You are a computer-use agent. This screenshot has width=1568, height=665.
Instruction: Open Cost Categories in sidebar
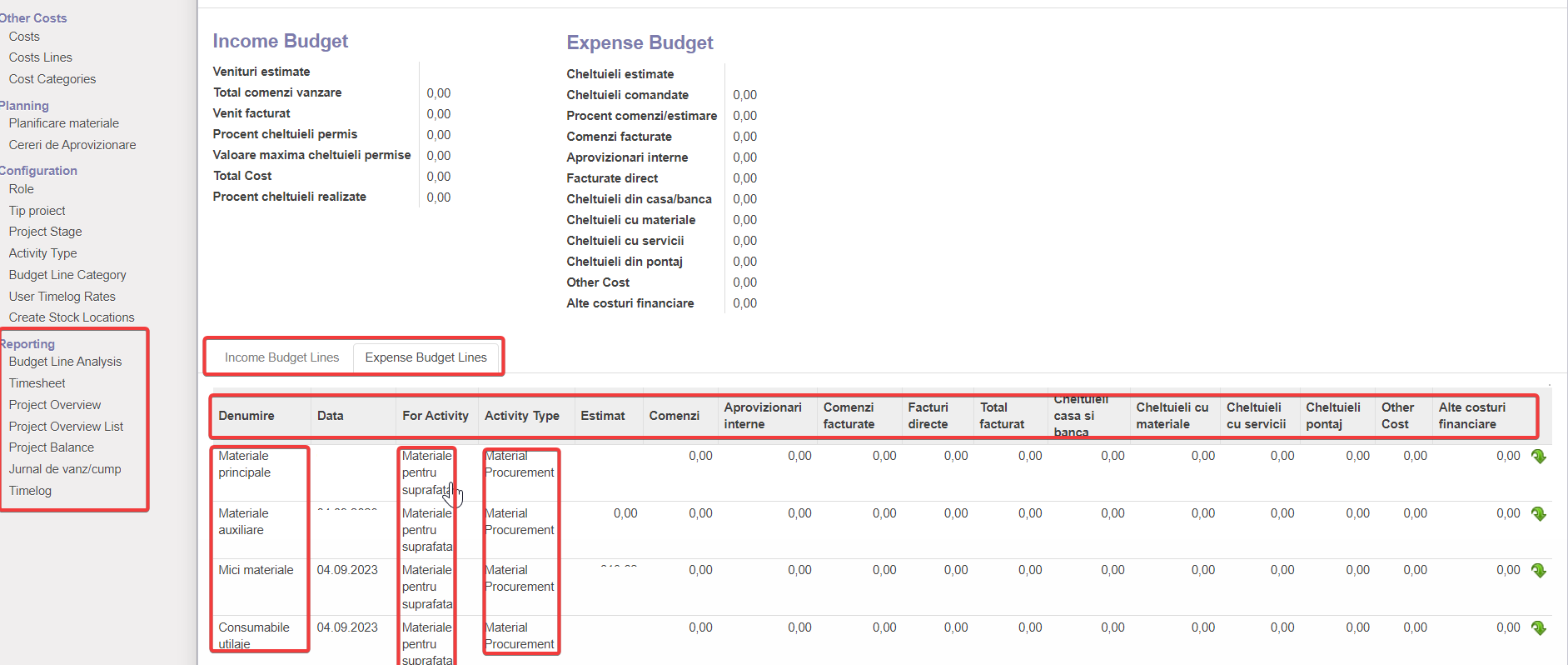point(52,79)
